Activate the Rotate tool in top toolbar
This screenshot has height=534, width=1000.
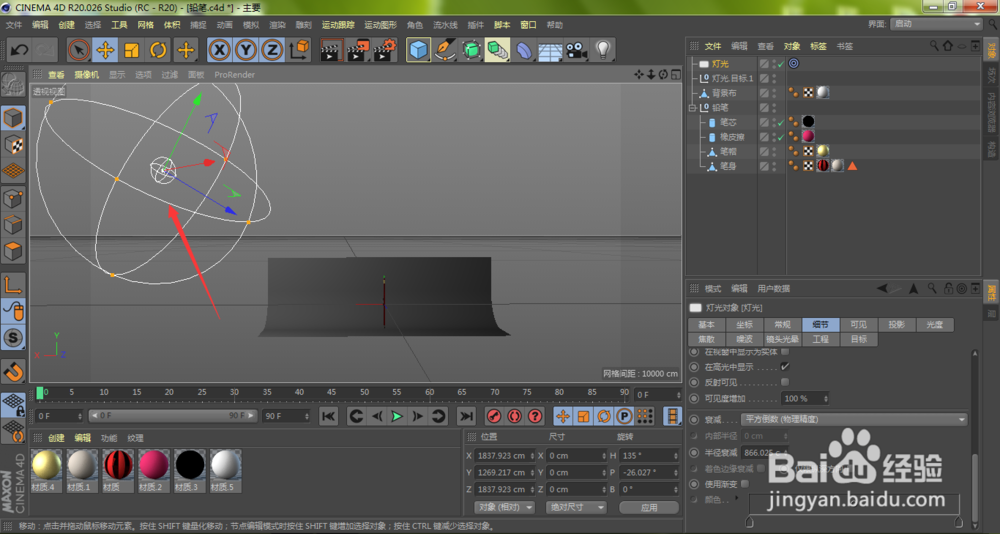[x=158, y=50]
